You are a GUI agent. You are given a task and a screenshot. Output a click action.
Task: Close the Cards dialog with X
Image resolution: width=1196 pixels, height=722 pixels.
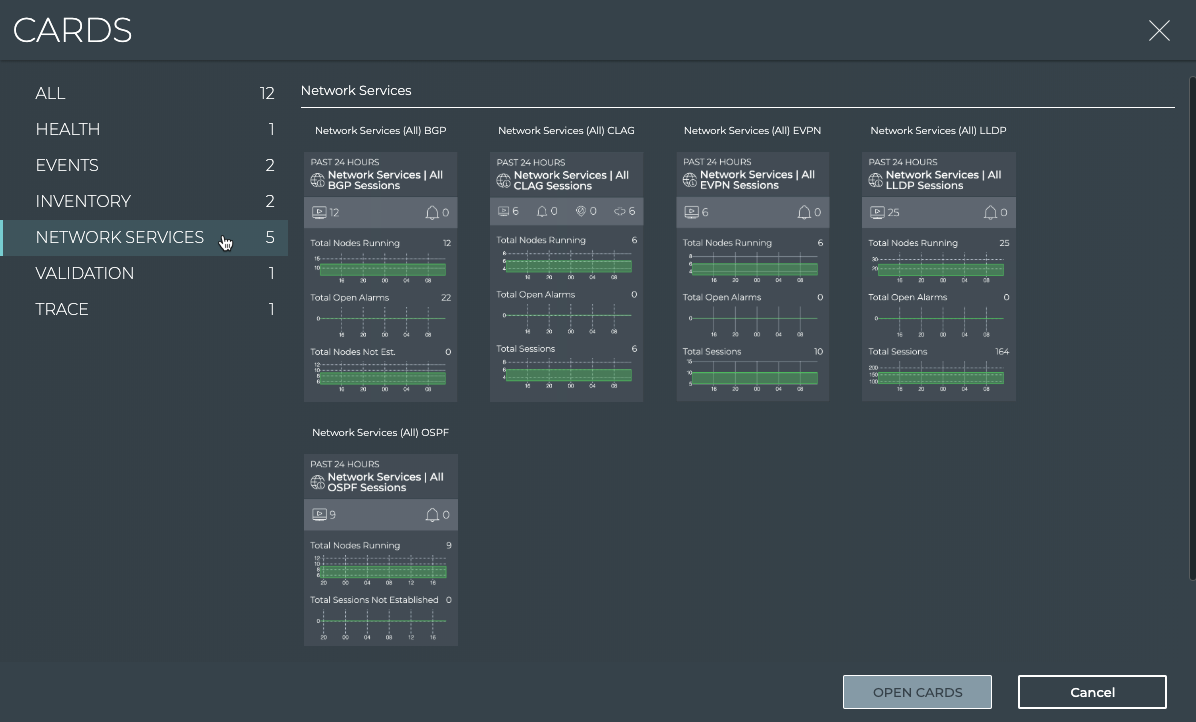(x=1159, y=31)
